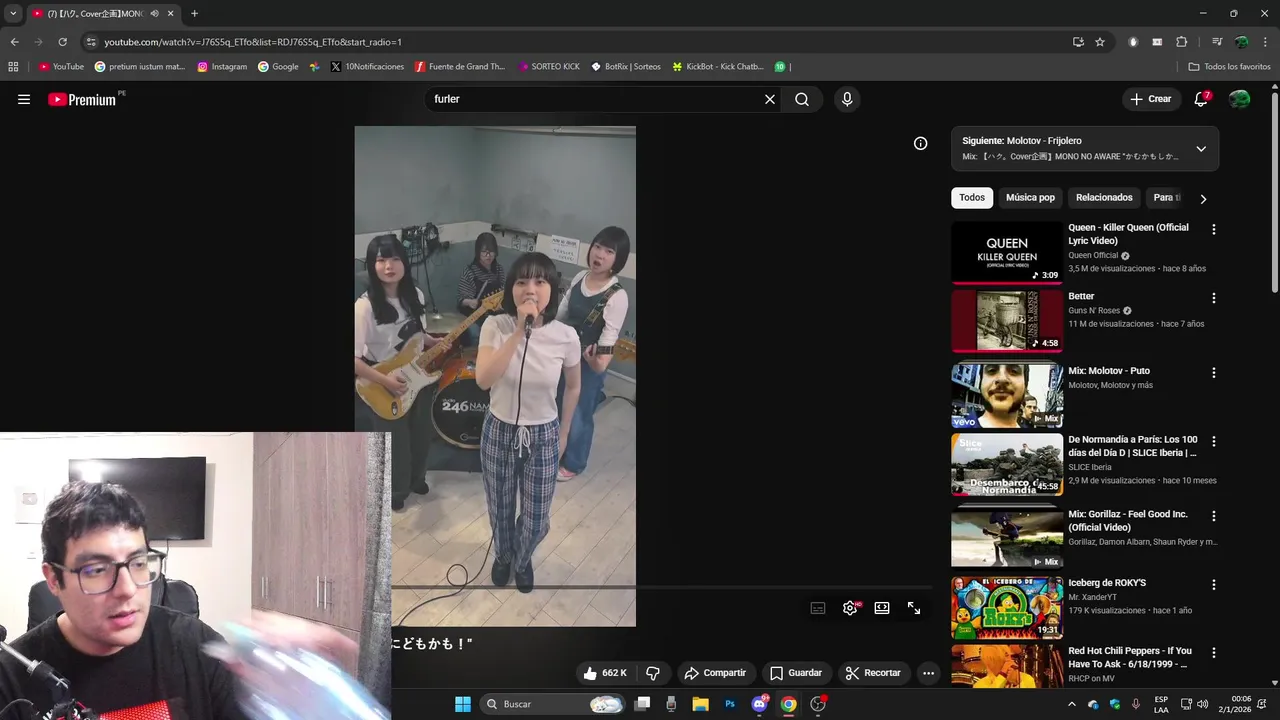The width and height of the screenshot is (1280, 720).
Task: Reload the page in Chrome
Action: tap(62, 42)
